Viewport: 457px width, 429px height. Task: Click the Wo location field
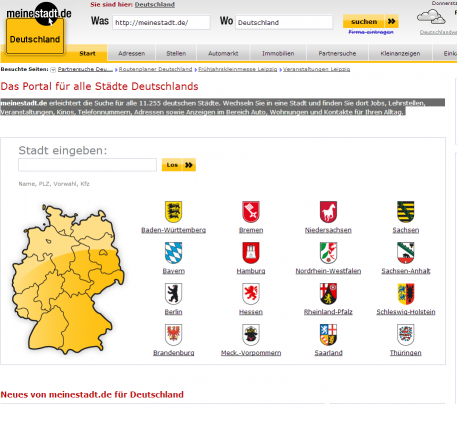(284, 22)
